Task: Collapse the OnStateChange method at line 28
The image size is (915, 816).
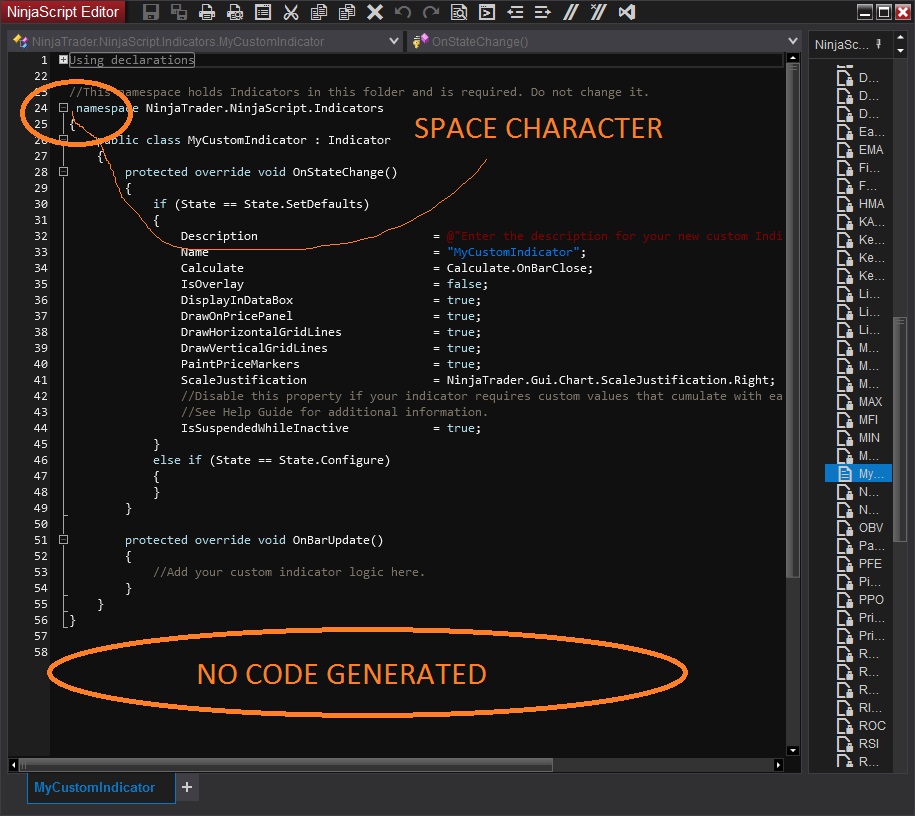Action: [63, 172]
